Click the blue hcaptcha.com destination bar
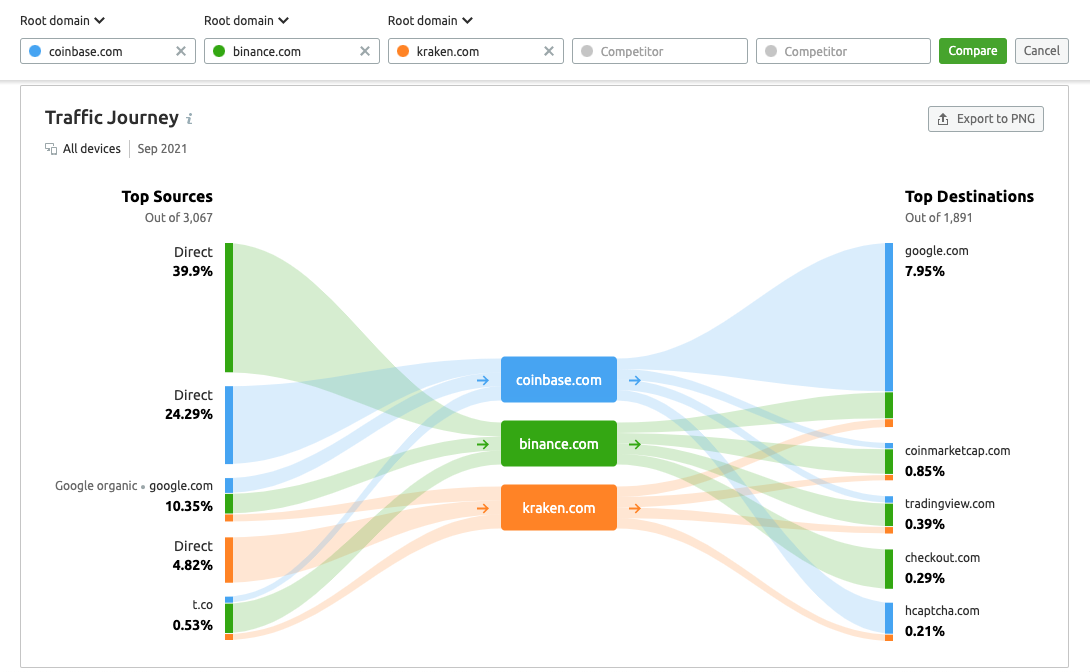1090x672 pixels. (889, 618)
